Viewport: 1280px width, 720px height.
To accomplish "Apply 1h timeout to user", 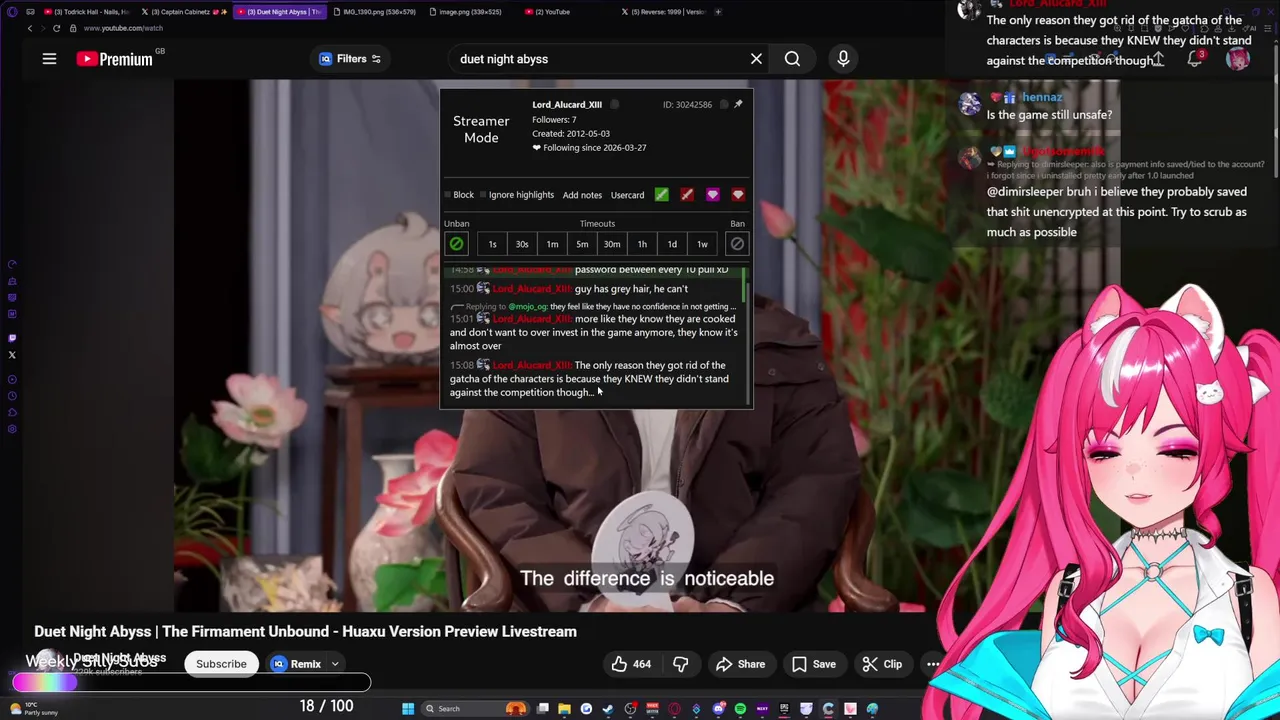I will (x=642, y=244).
